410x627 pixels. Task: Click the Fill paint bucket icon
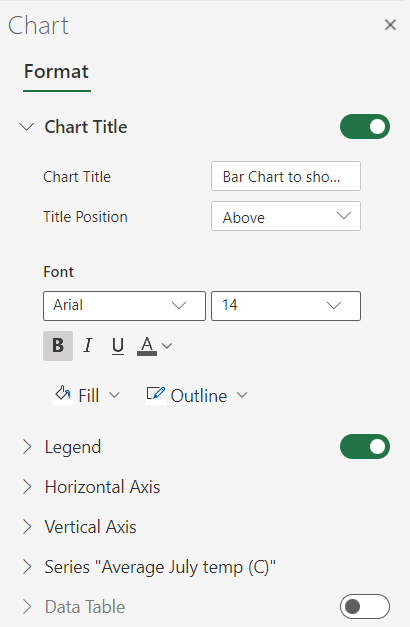(x=63, y=395)
